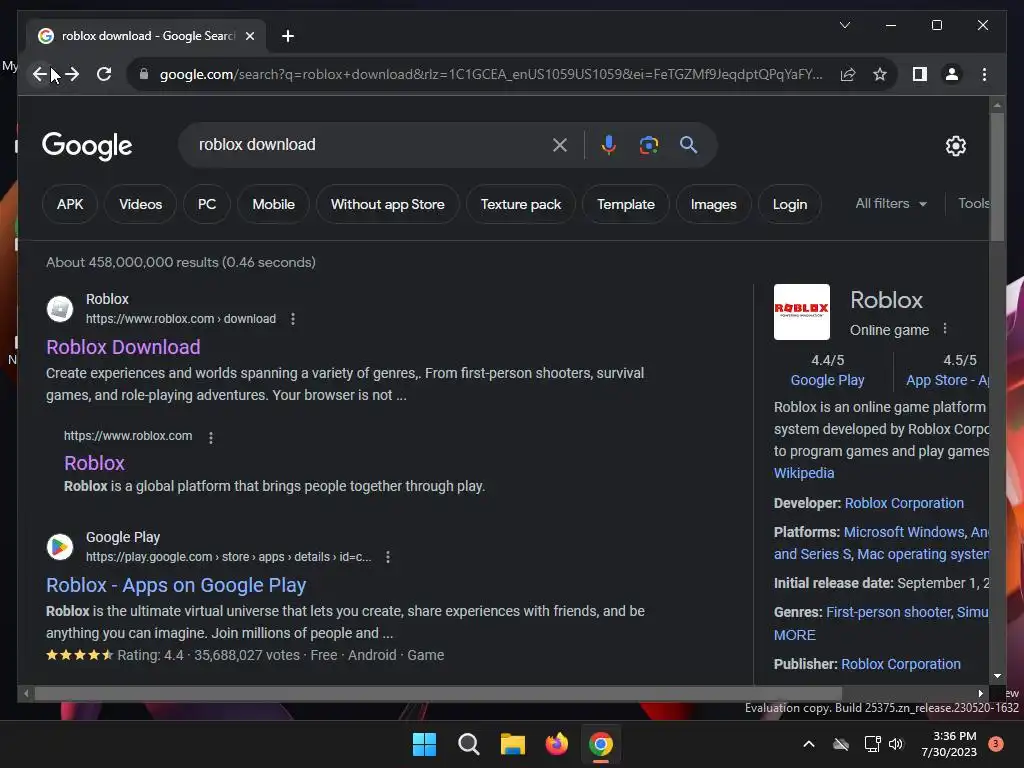This screenshot has width=1024, height=768.
Task: Open a new tab with plus button
Action: 287,36
